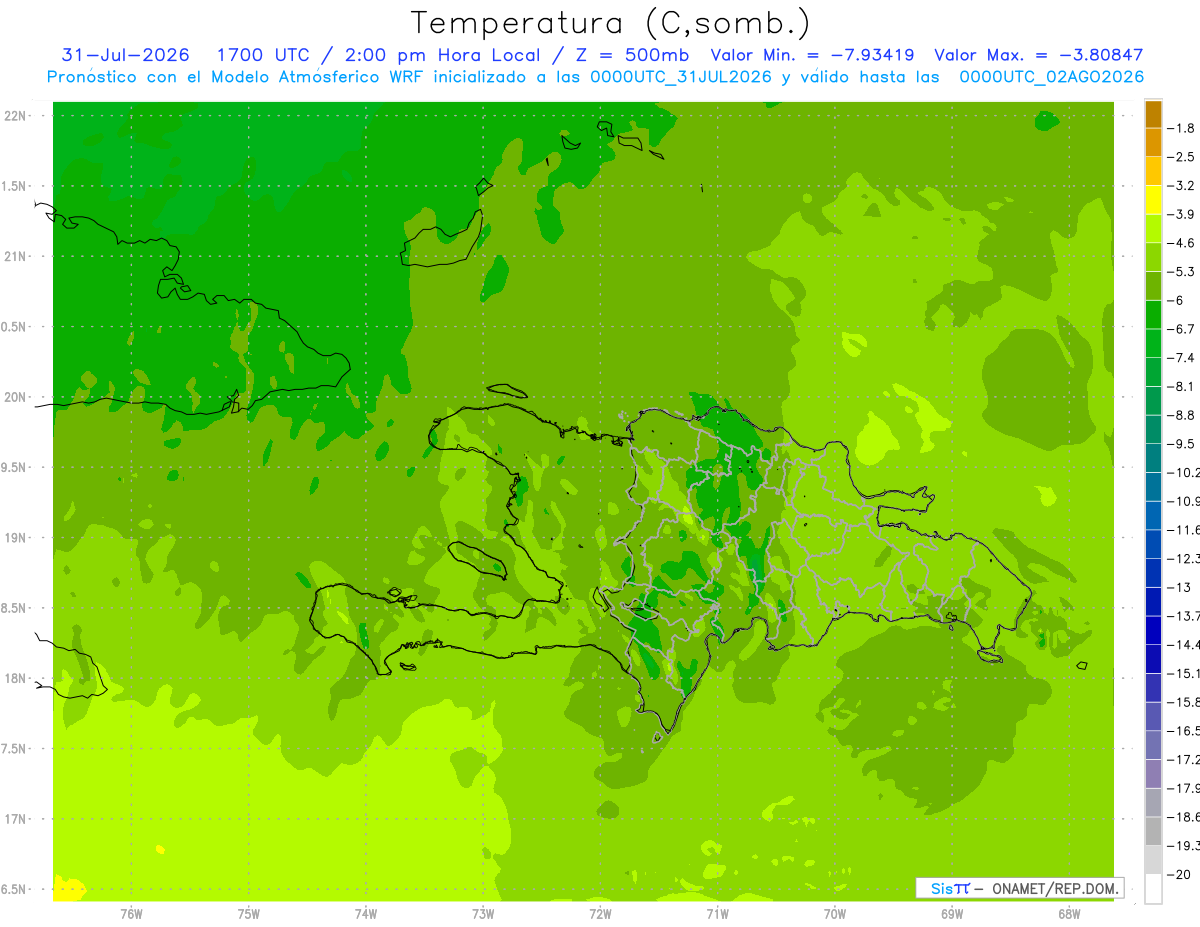Click the "72W" longitude label
This screenshot has height=927, width=1200.
coord(600,913)
